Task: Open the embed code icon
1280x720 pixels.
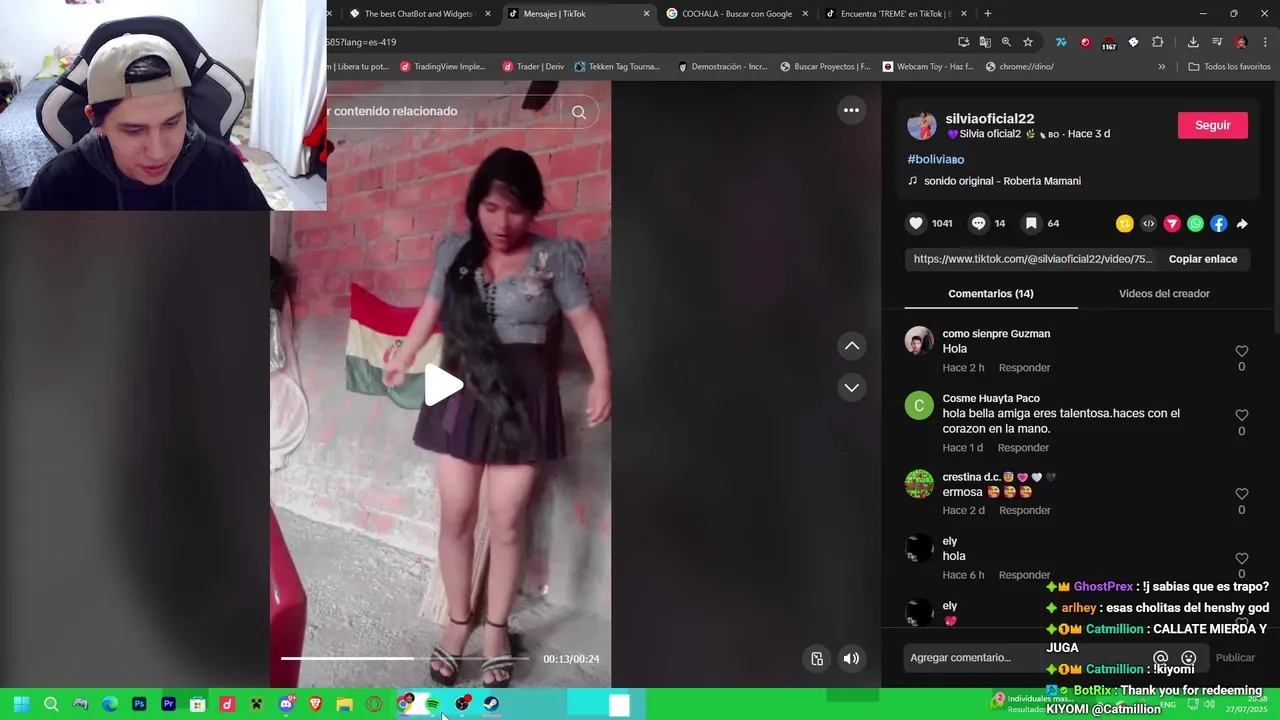Action: point(1148,224)
